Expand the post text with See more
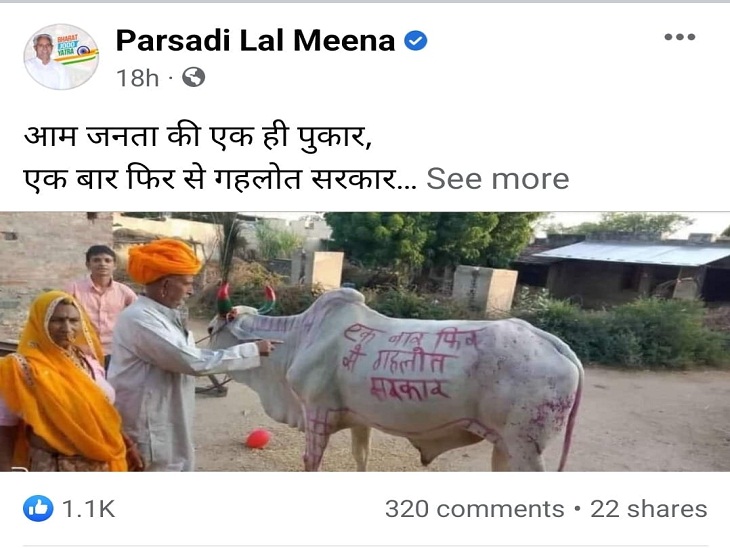 (498, 179)
